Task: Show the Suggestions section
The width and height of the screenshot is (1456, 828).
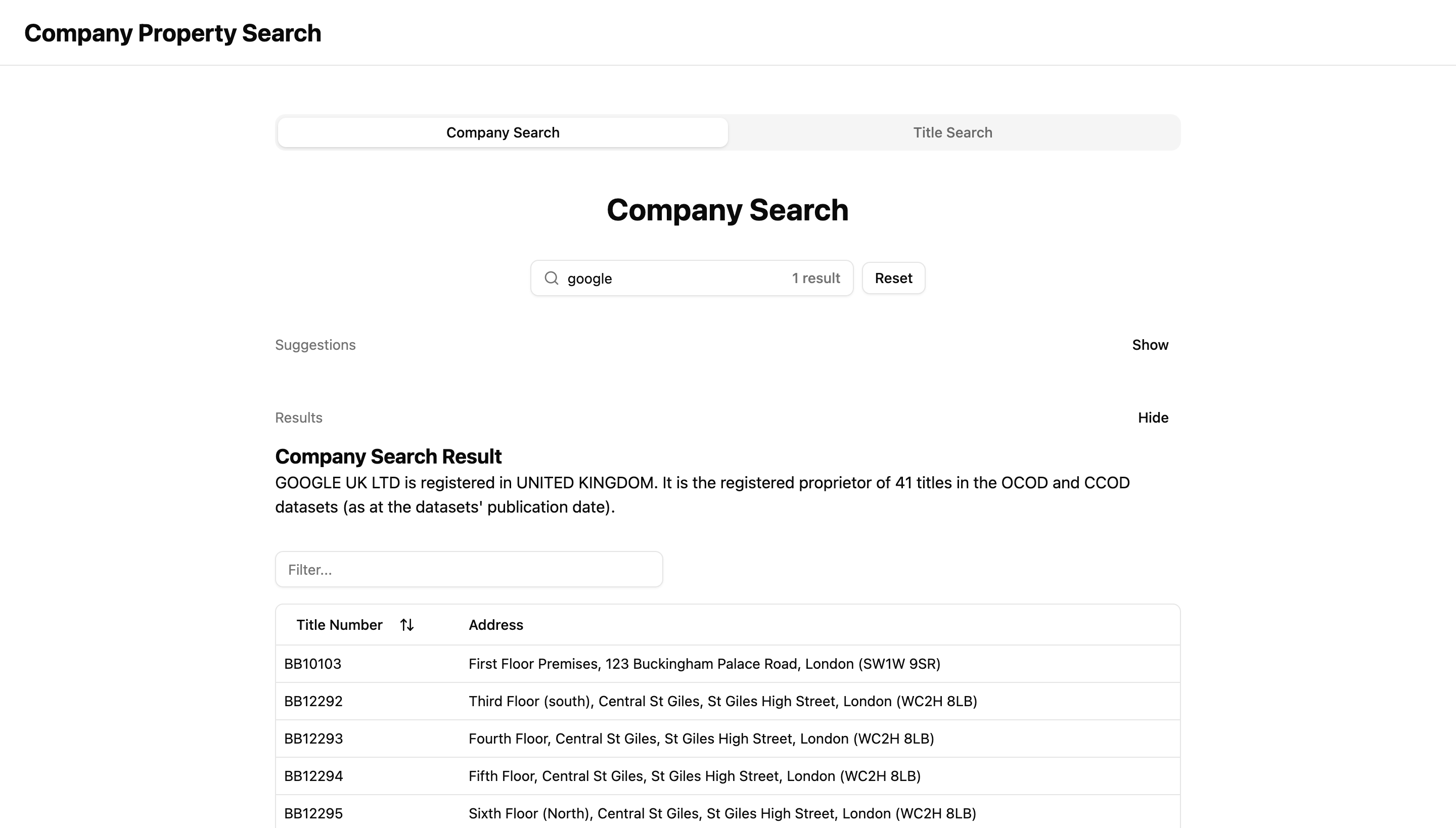Action: pyautogui.click(x=1150, y=345)
